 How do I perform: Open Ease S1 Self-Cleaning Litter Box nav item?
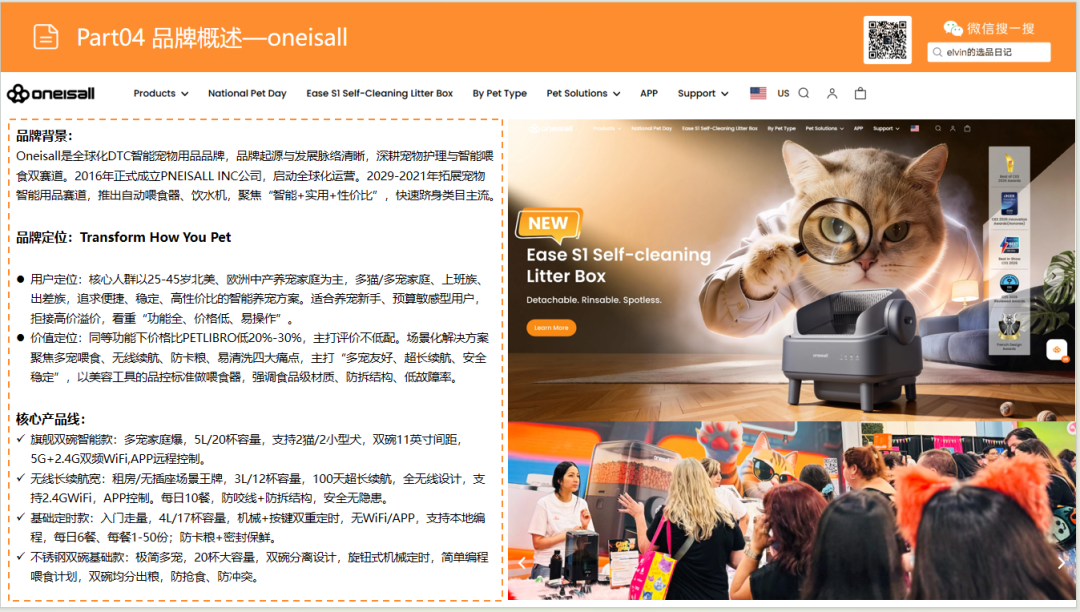[x=380, y=94]
